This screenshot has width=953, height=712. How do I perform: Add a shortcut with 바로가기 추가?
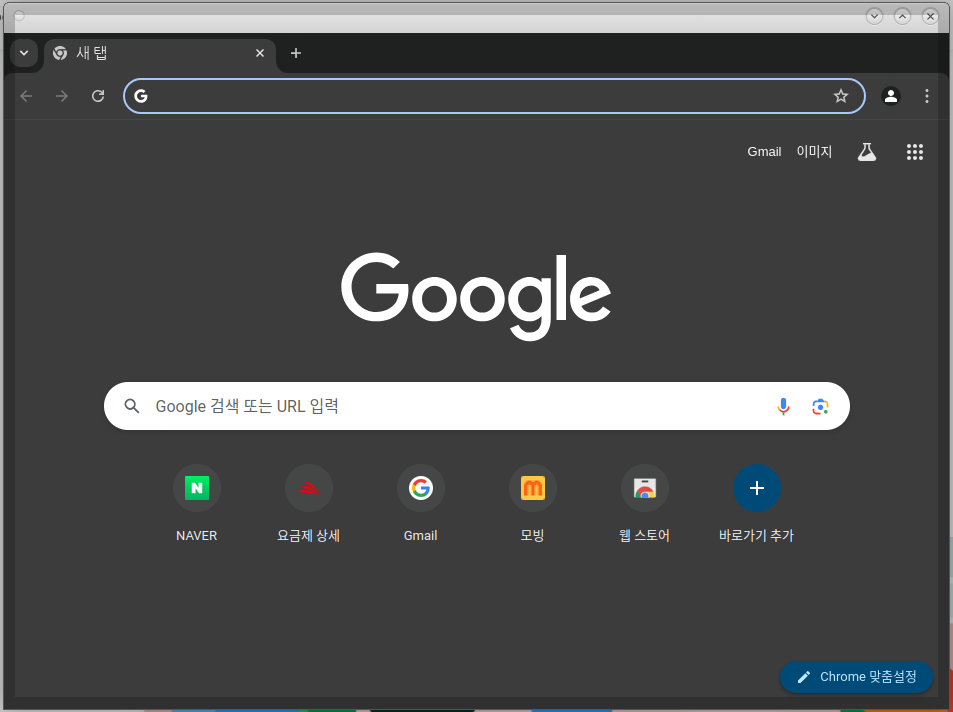[x=757, y=503]
